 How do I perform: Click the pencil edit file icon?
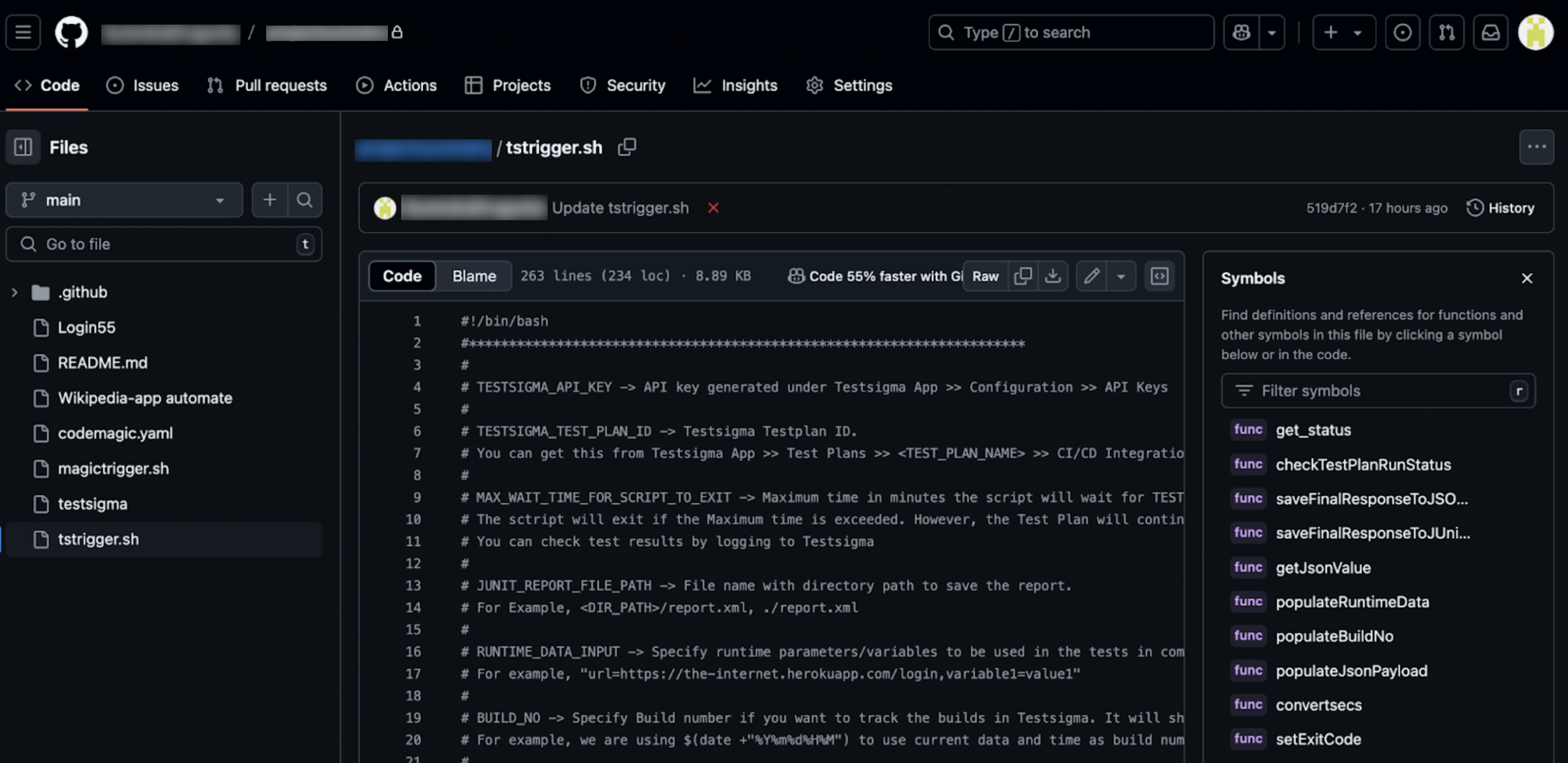tap(1092, 277)
